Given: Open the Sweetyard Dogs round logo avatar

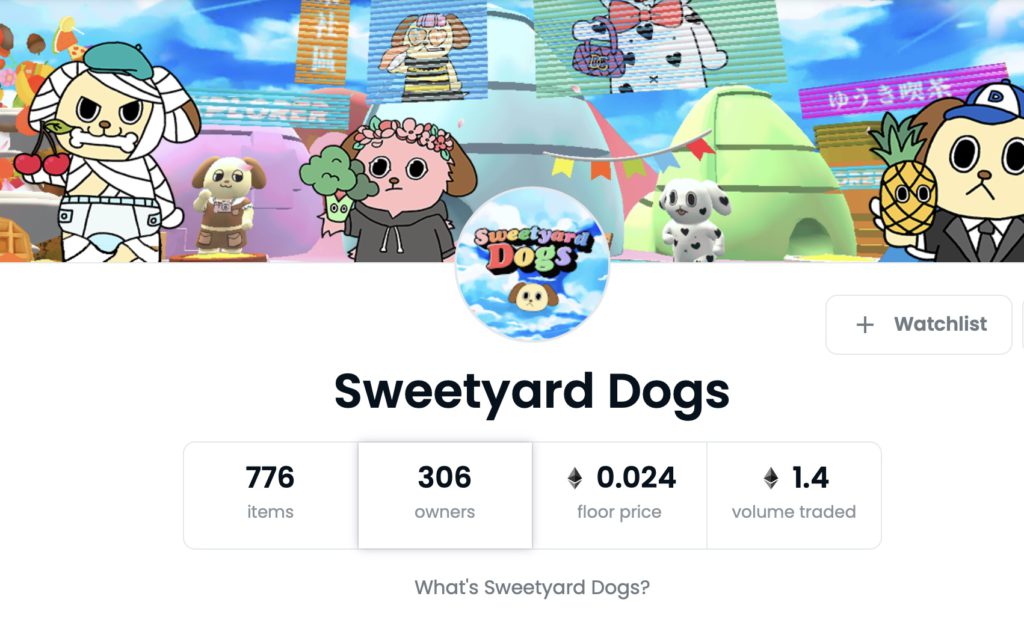Looking at the screenshot, I should (532, 264).
